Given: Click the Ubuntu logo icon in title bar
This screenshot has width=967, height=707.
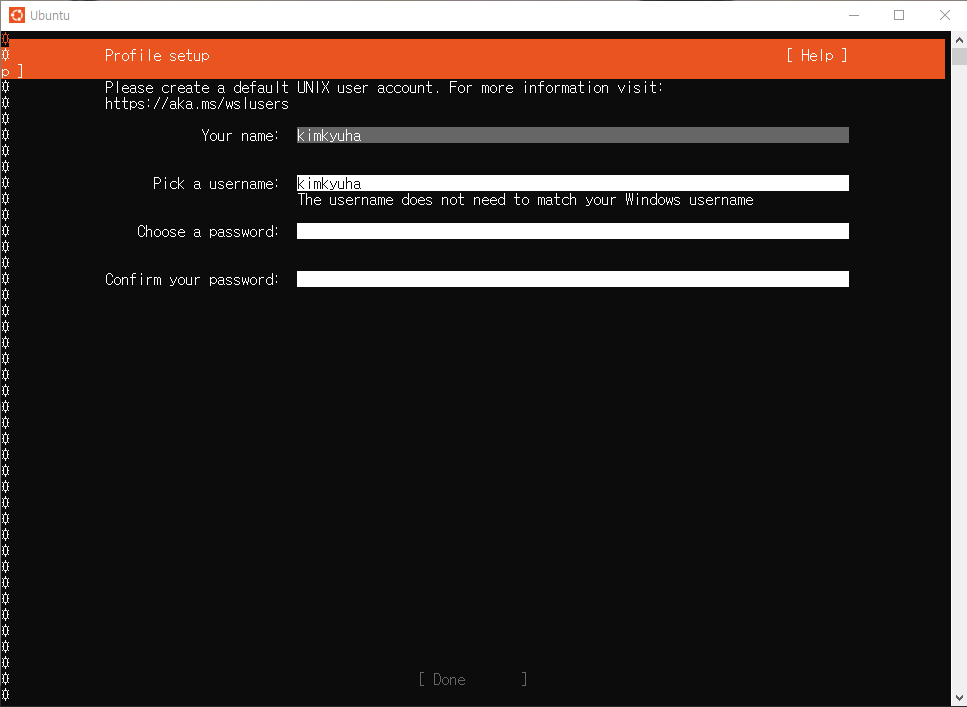Looking at the screenshot, I should [17, 15].
